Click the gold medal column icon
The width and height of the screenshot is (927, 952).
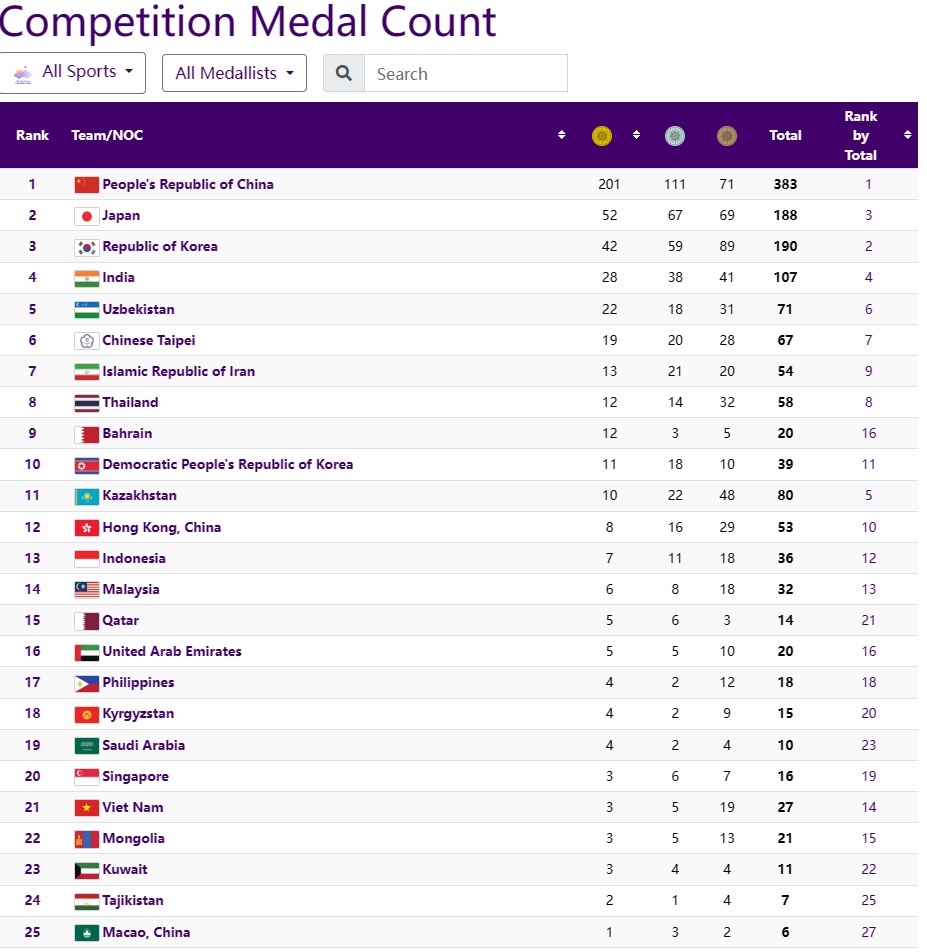tap(601, 136)
